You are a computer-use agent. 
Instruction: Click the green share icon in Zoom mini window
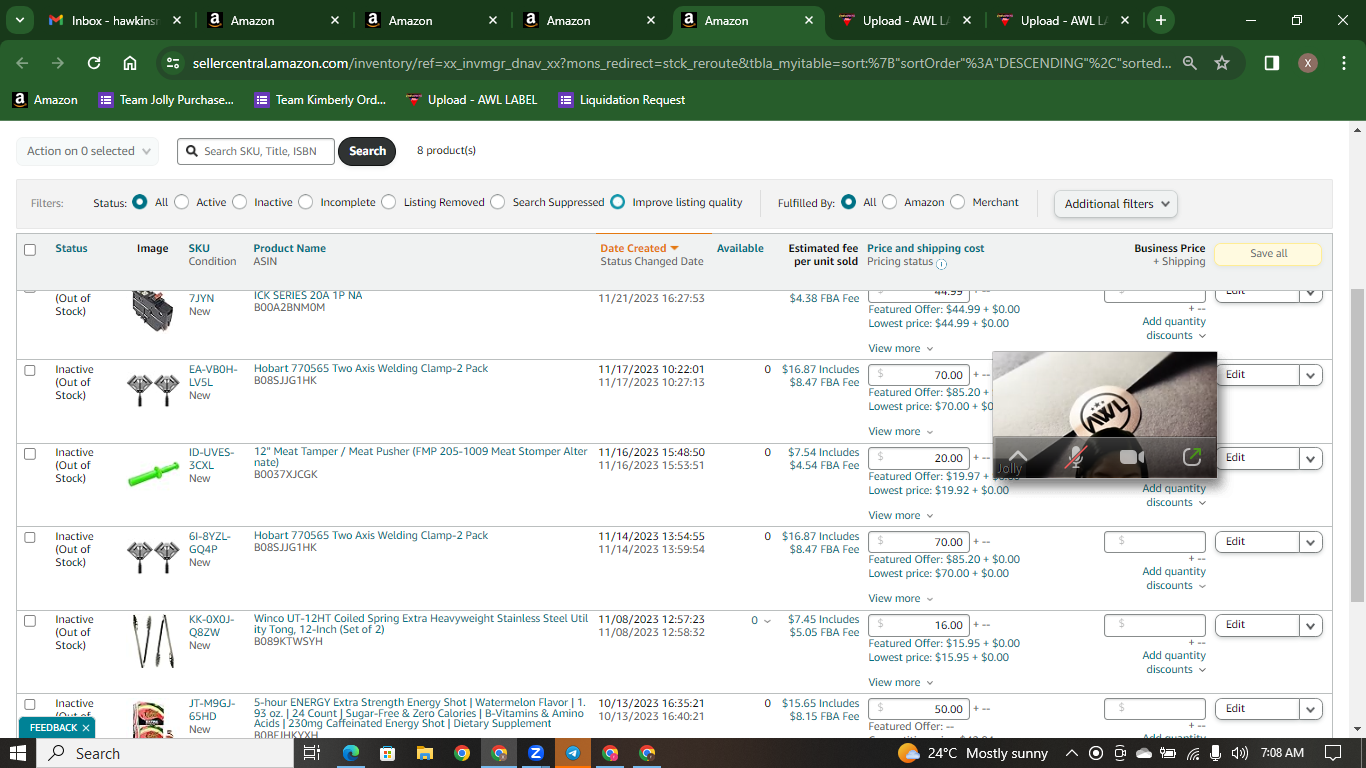[x=1192, y=457]
